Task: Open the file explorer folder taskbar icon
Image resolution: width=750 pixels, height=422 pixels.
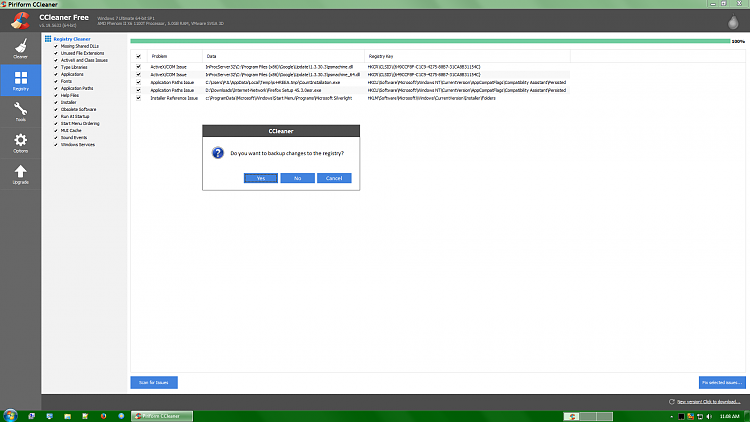Action: 67,416
